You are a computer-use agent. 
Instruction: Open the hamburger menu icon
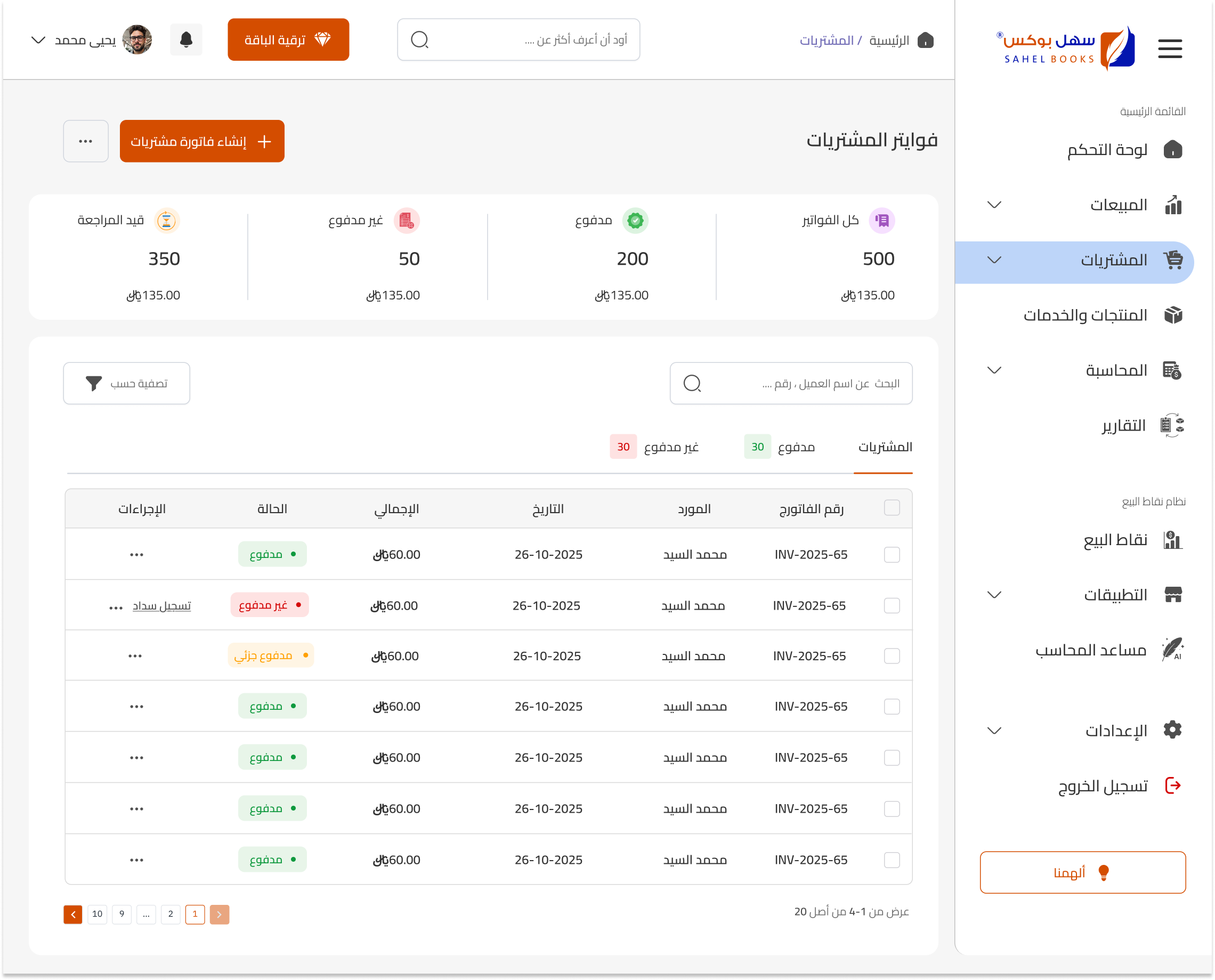click(1169, 48)
